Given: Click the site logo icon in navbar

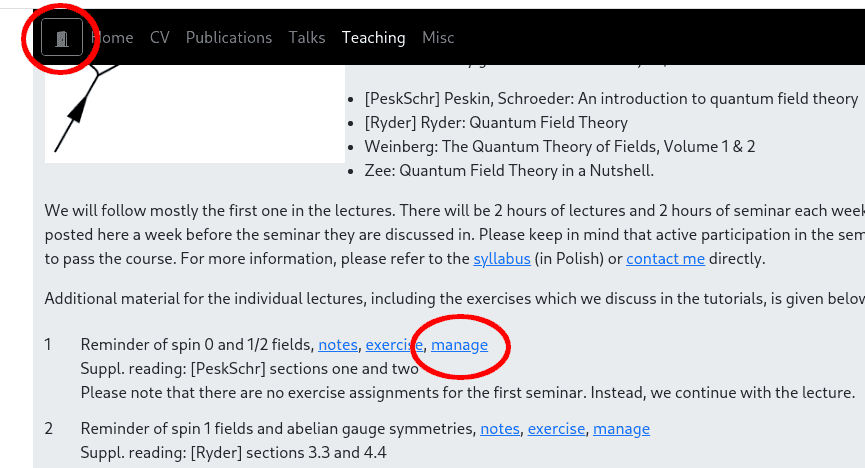Looking at the screenshot, I should click(62, 38).
